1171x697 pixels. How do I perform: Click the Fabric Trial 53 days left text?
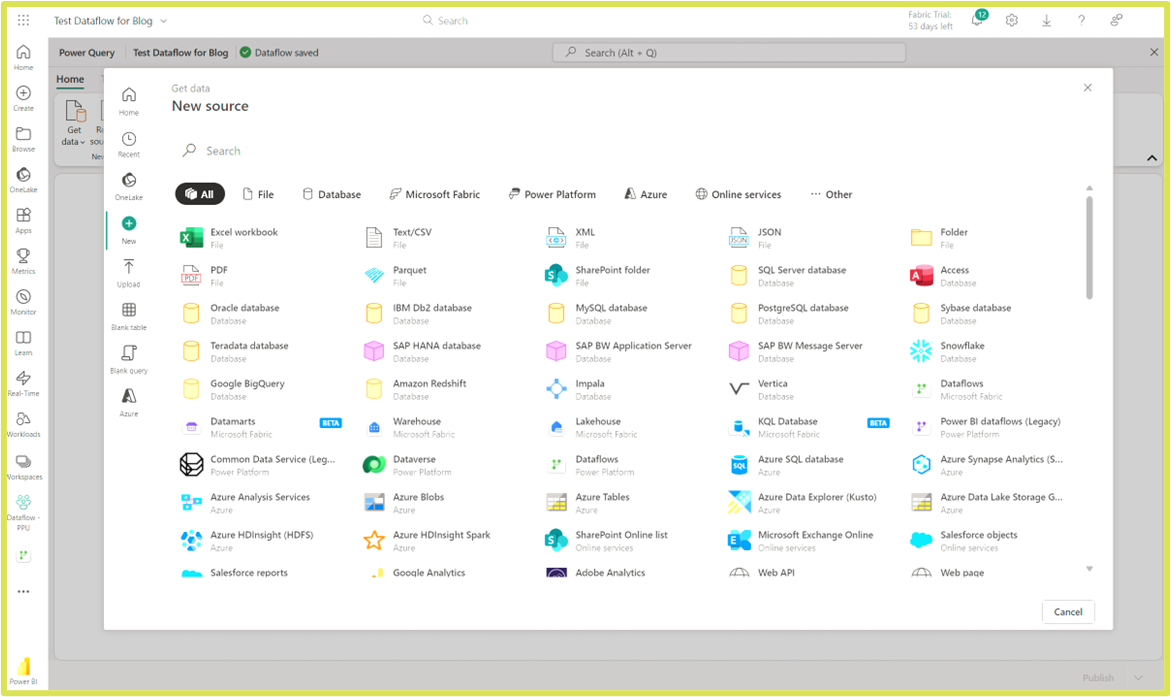tap(930, 20)
